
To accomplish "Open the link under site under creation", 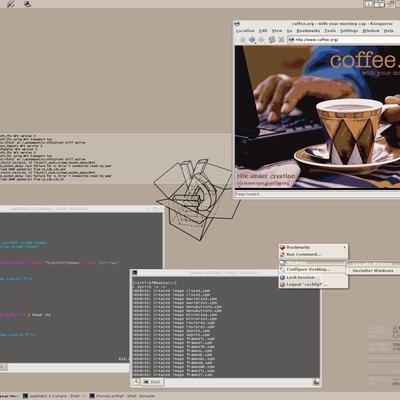I will pyautogui.click(x=263, y=183).
